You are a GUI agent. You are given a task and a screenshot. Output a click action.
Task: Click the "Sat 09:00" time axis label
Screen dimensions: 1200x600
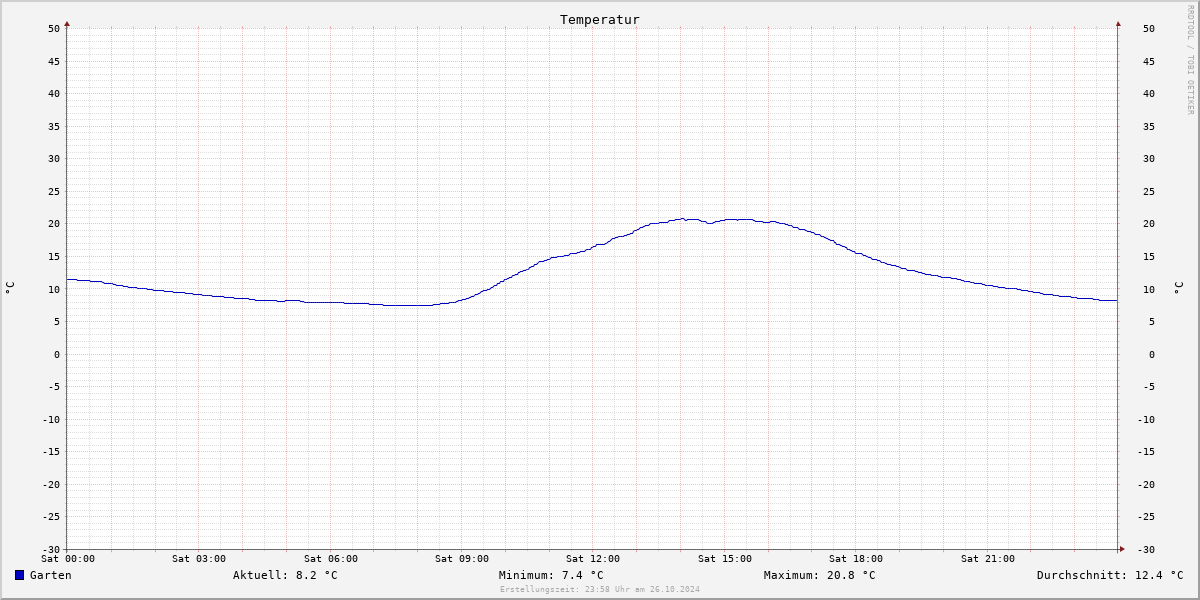(462, 559)
